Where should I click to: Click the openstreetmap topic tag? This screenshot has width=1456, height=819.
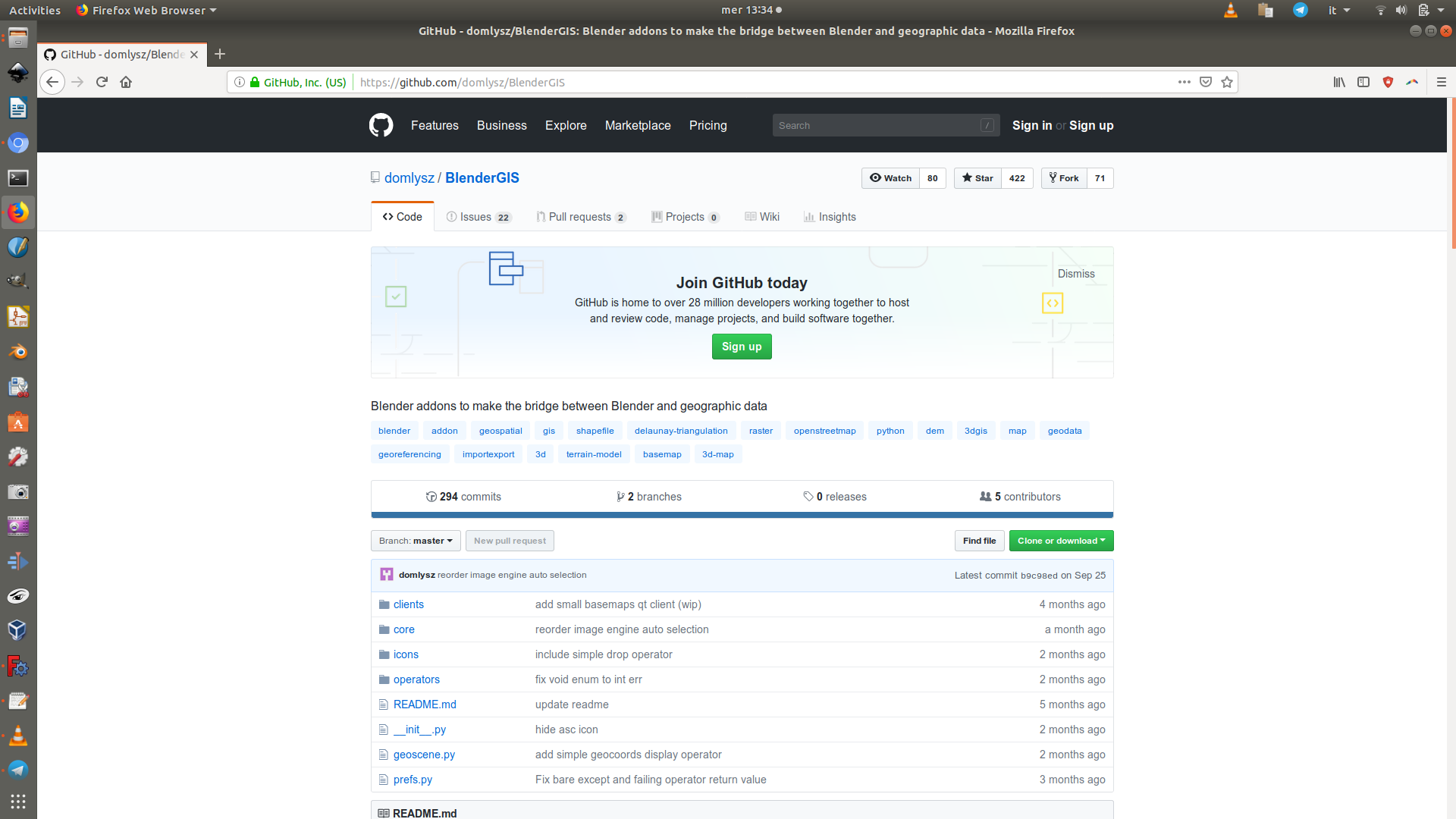[825, 431]
